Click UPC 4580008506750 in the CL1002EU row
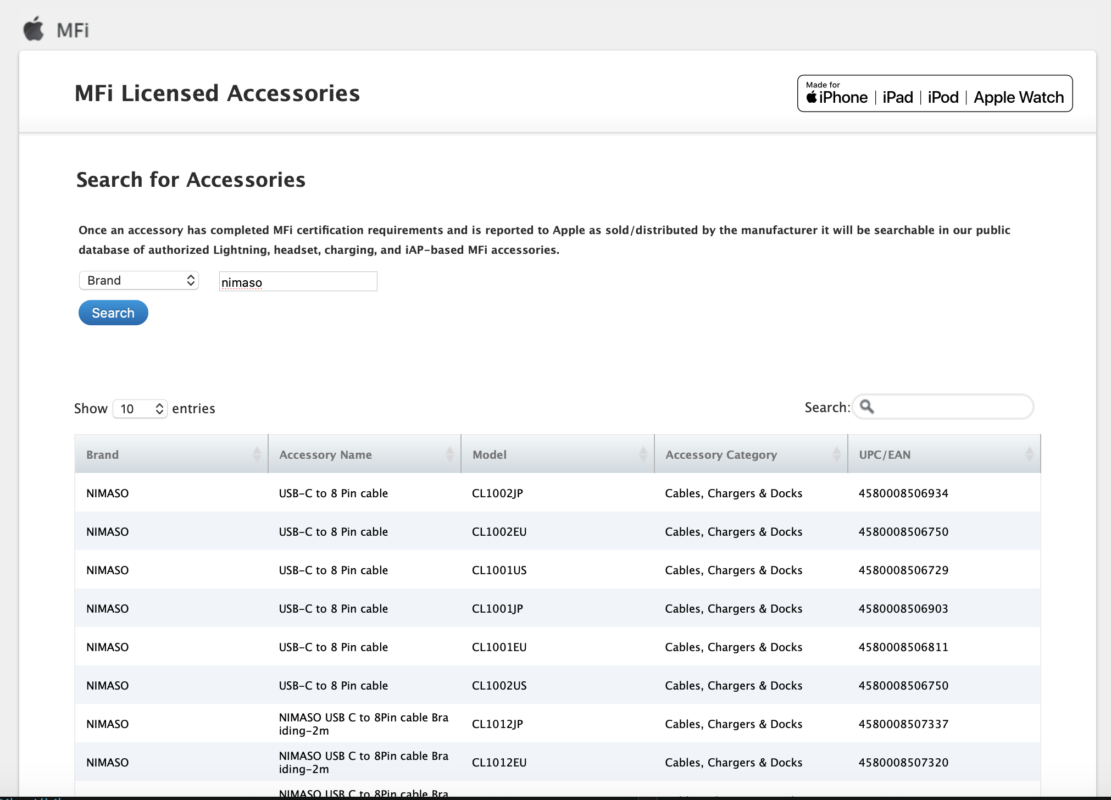 point(903,531)
